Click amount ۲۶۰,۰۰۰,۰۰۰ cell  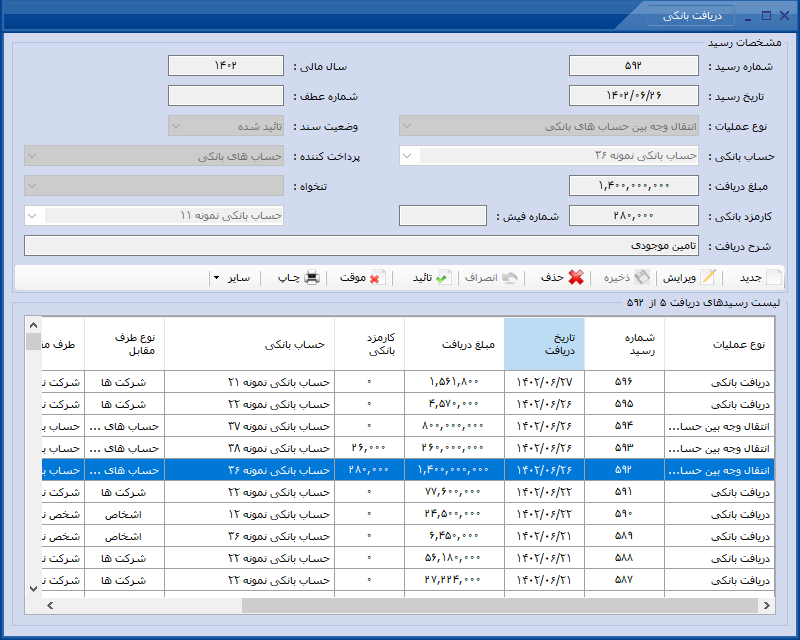(x=455, y=448)
